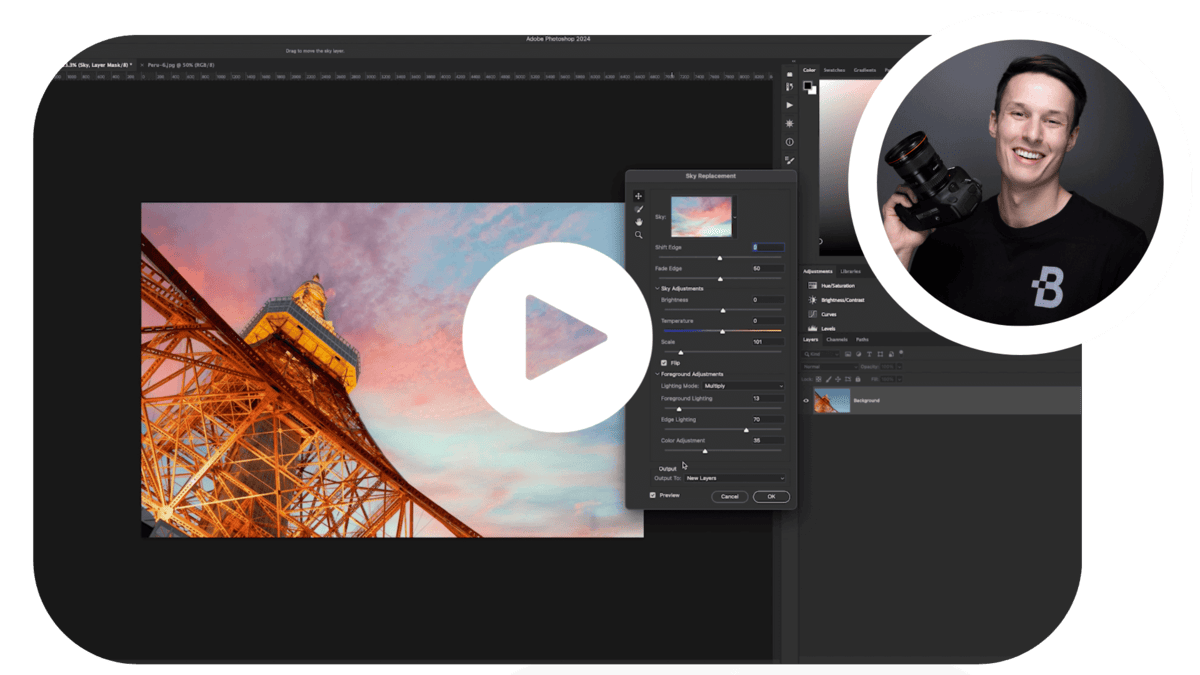This screenshot has height=675, width=1200.
Task: Click the Brightness/Contrast adjustment icon
Action: tap(813, 300)
